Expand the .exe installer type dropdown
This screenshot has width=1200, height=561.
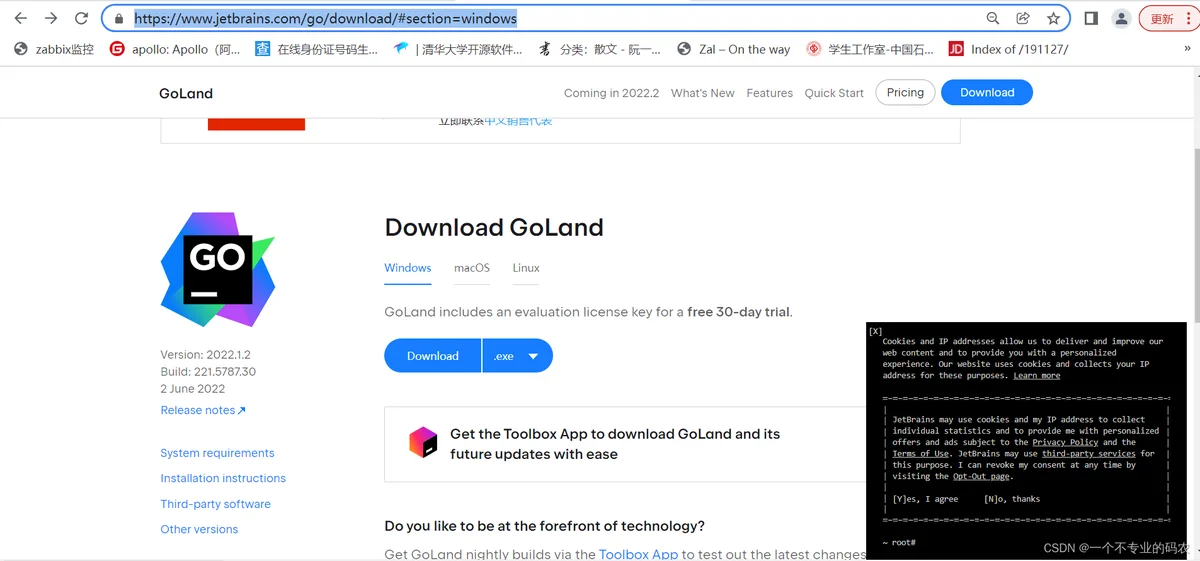click(517, 356)
